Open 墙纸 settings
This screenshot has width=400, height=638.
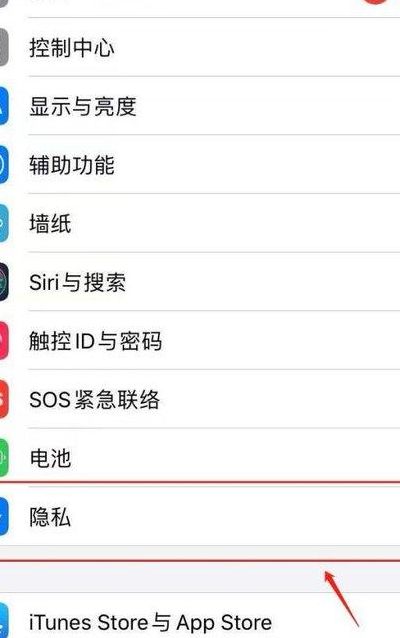pos(200,223)
